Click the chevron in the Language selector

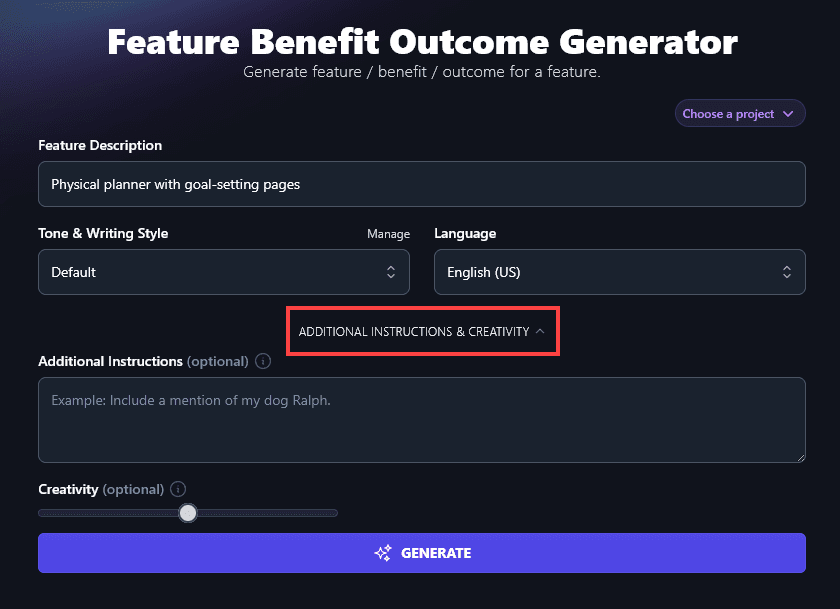(x=787, y=271)
